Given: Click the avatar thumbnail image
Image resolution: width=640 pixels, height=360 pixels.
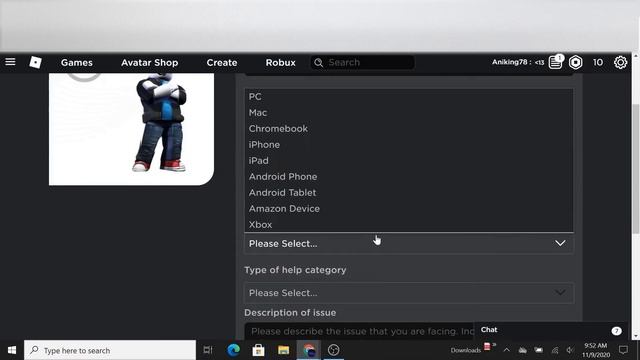Looking at the screenshot, I should (131, 129).
